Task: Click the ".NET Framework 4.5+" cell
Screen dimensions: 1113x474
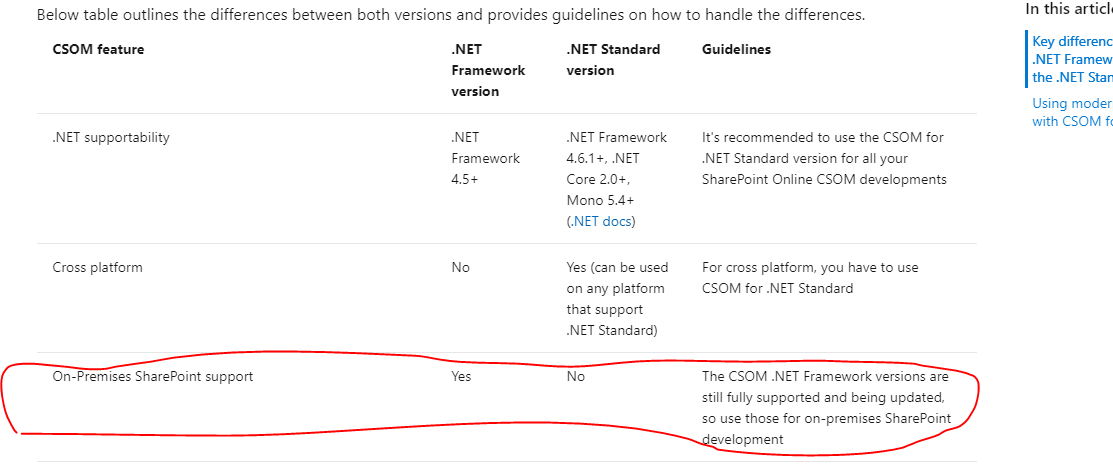Action: point(486,158)
